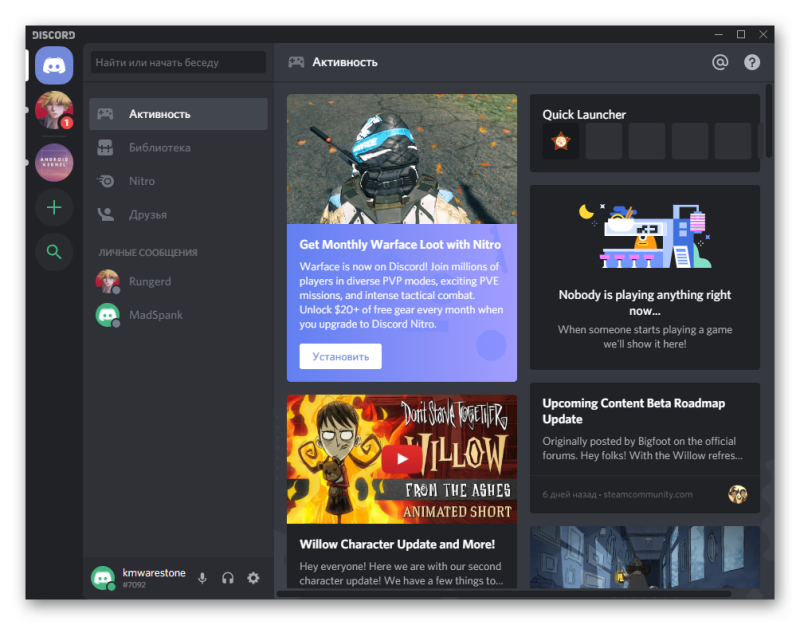The image size is (800, 625).
Task: Select the Друзья tab
Action: click(x=179, y=214)
